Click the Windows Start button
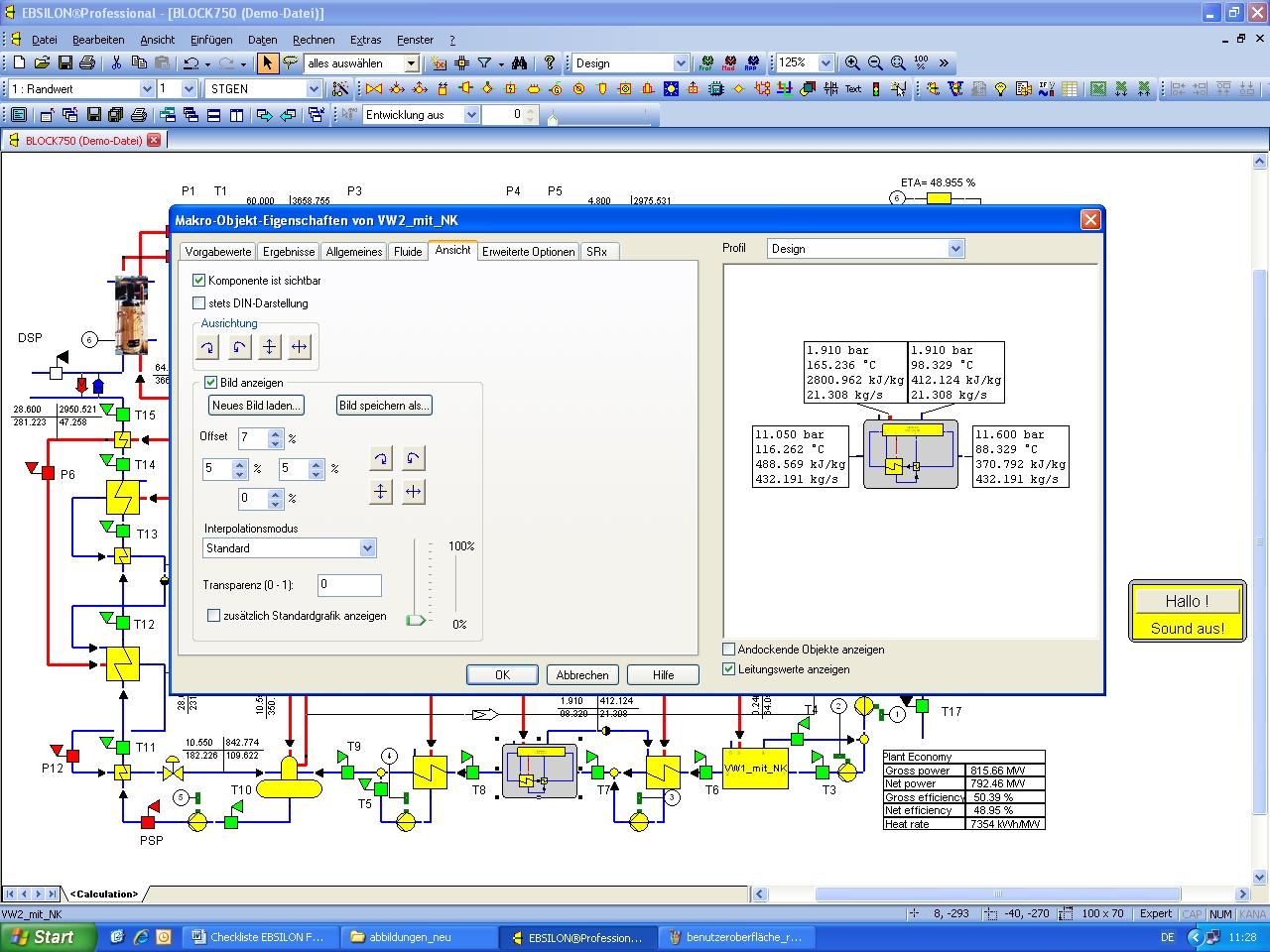Image resolution: width=1270 pixels, height=952 pixels. click(49, 937)
